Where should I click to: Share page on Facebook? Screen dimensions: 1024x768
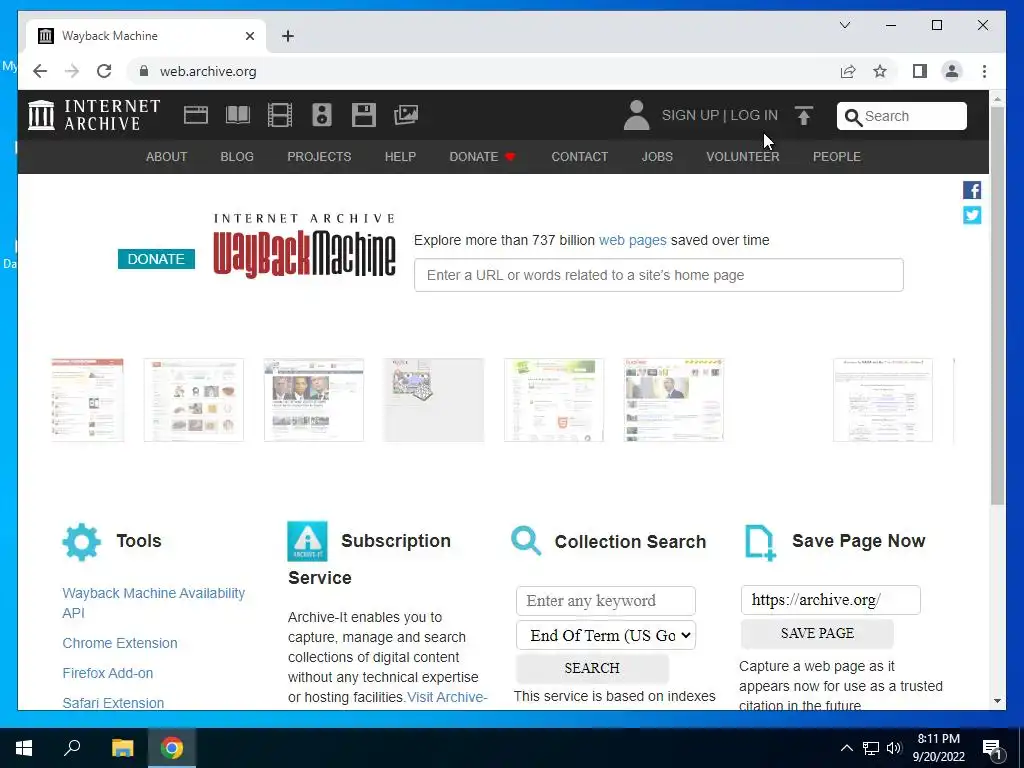(972, 190)
